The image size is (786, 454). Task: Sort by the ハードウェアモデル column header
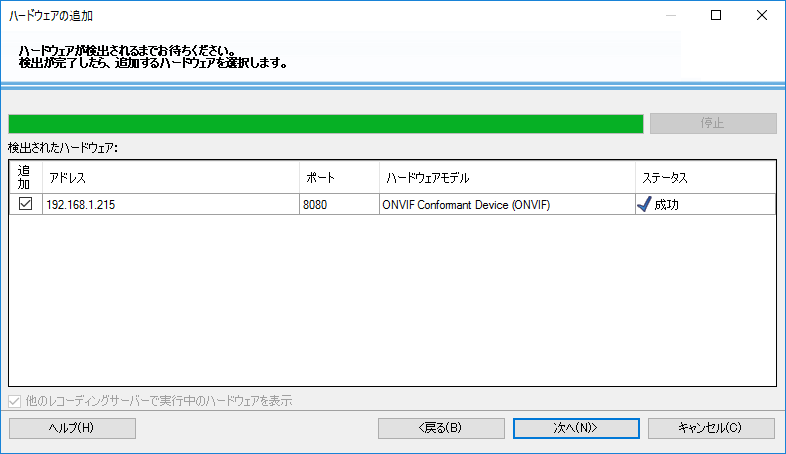[x=507, y=177]
